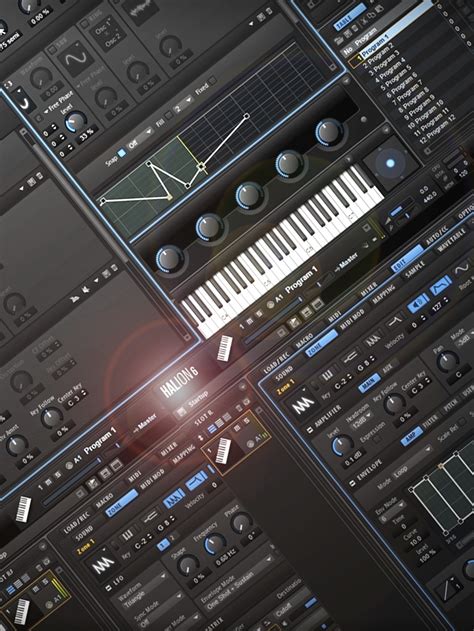Screen dimensions: 474x631
Task: Click the crossfade icon beside G 8 in Amplifier zone panel
Action: point(351,356)
